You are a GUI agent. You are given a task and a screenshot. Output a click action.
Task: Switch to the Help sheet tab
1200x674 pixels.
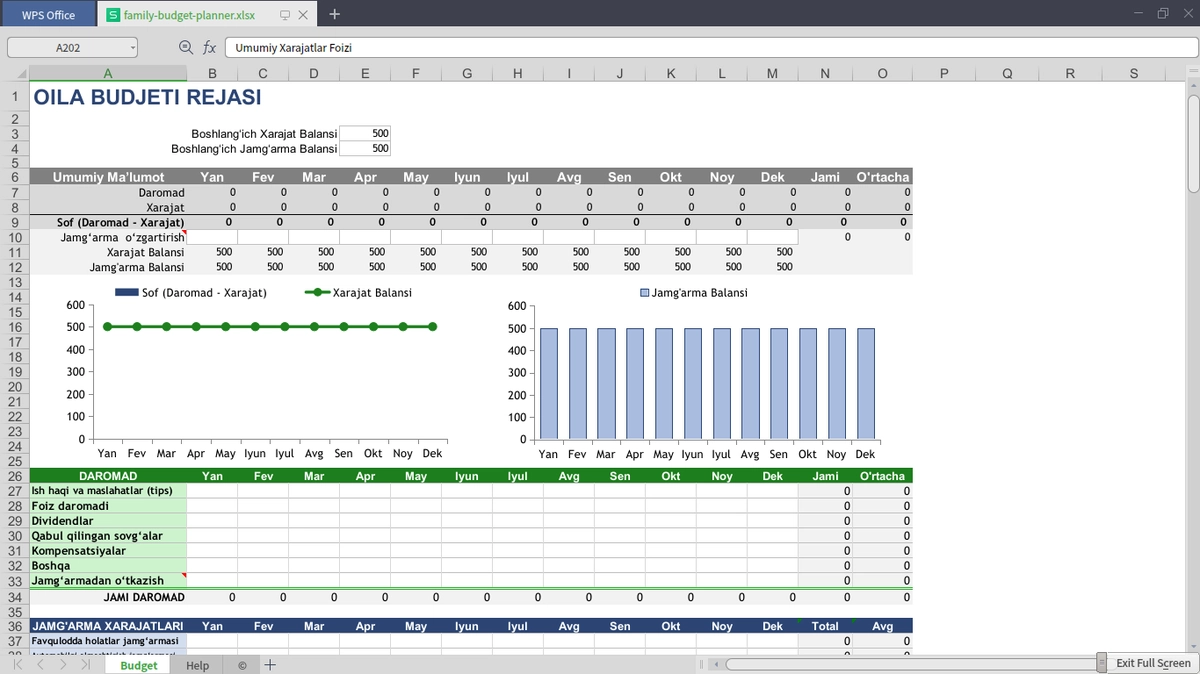point(197,665)
